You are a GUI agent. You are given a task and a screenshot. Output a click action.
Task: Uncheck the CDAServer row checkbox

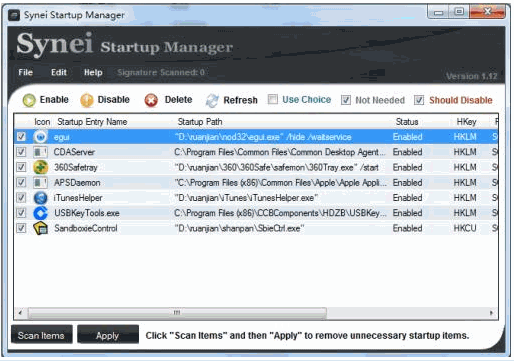[21, 152]
